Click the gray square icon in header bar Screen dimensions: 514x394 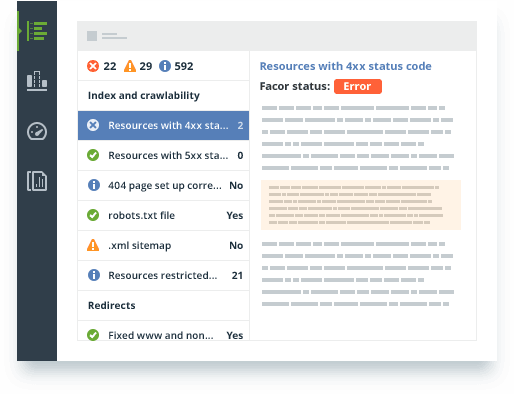pos(92,36)
